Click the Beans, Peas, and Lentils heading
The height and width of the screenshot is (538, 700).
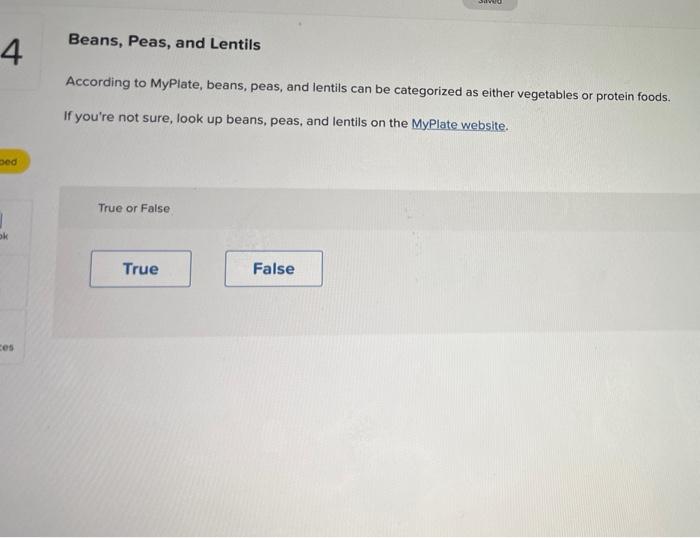tap(164, 42)
